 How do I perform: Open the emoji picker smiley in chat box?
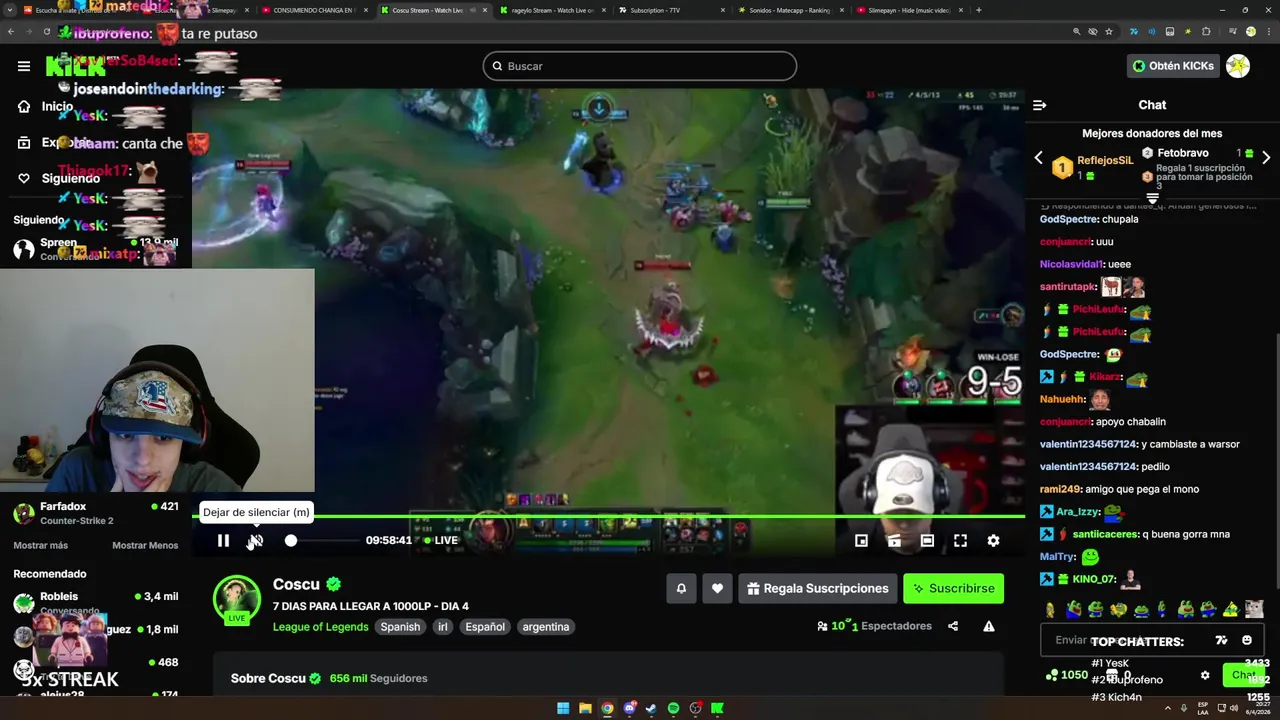click(x=1246, y=640)
